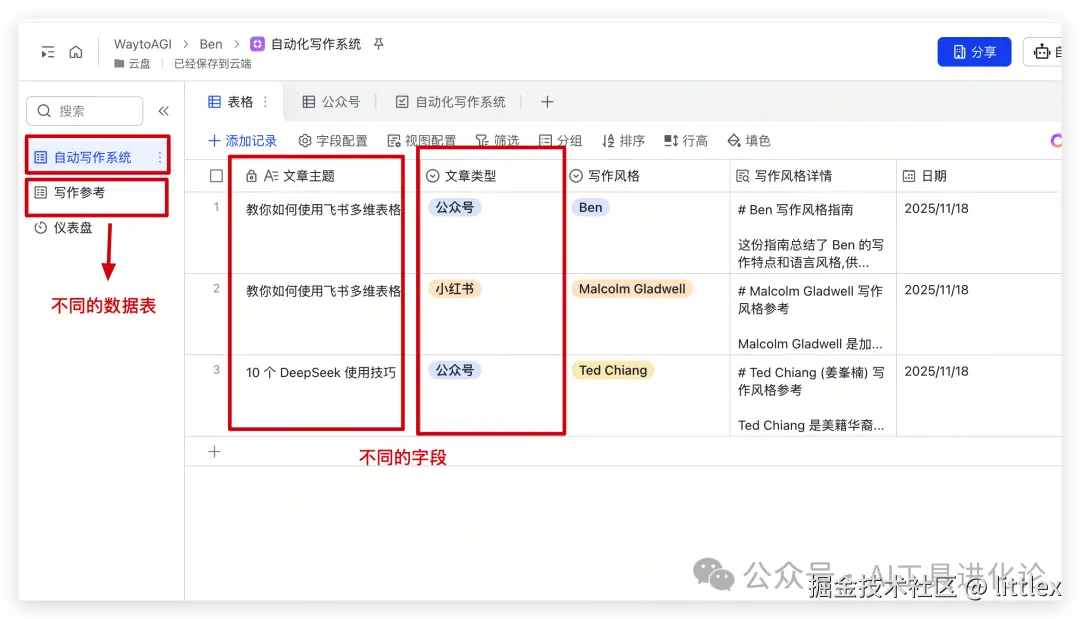Open the 分组 grouping options
The height and width of the screenshot is (619, 1080).
coord(560,140)
